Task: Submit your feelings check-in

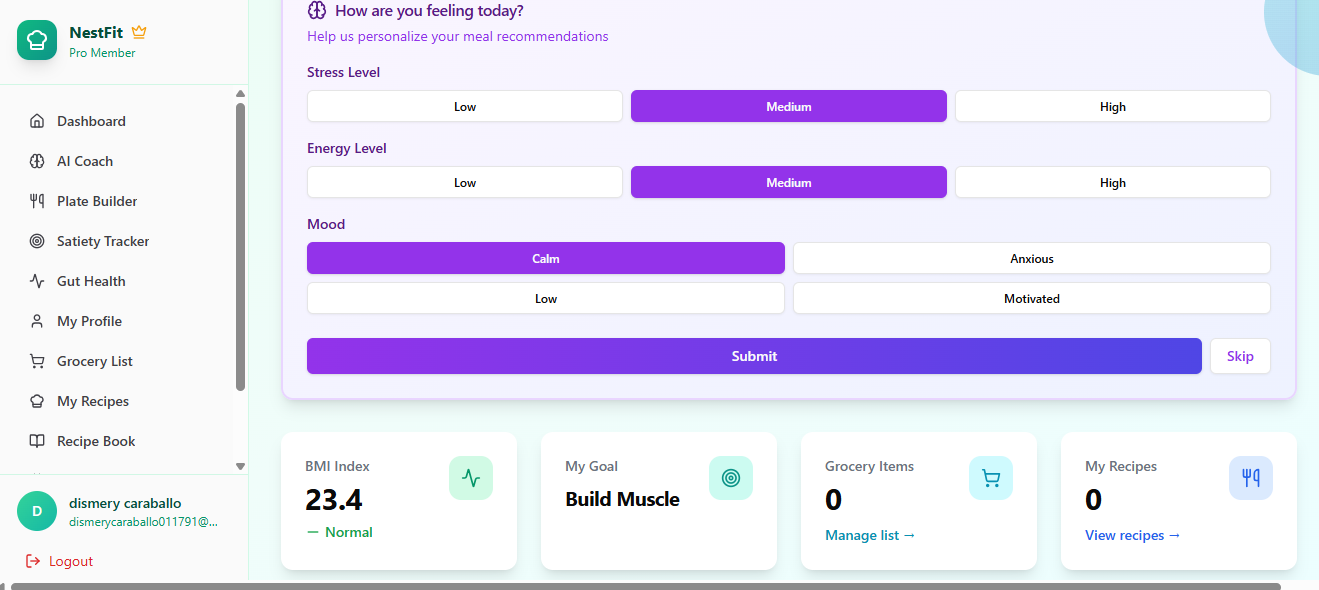Action: [x=754, y=356]
